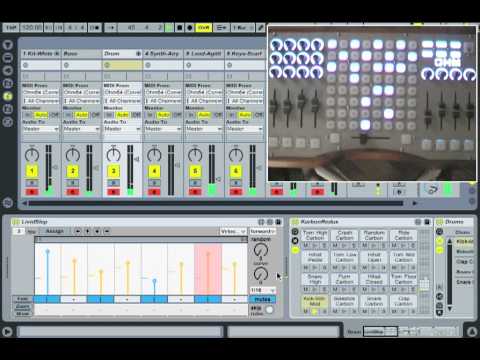
Task: Click the yellow clip slot in Drum track
Action: tap(122, 65)
